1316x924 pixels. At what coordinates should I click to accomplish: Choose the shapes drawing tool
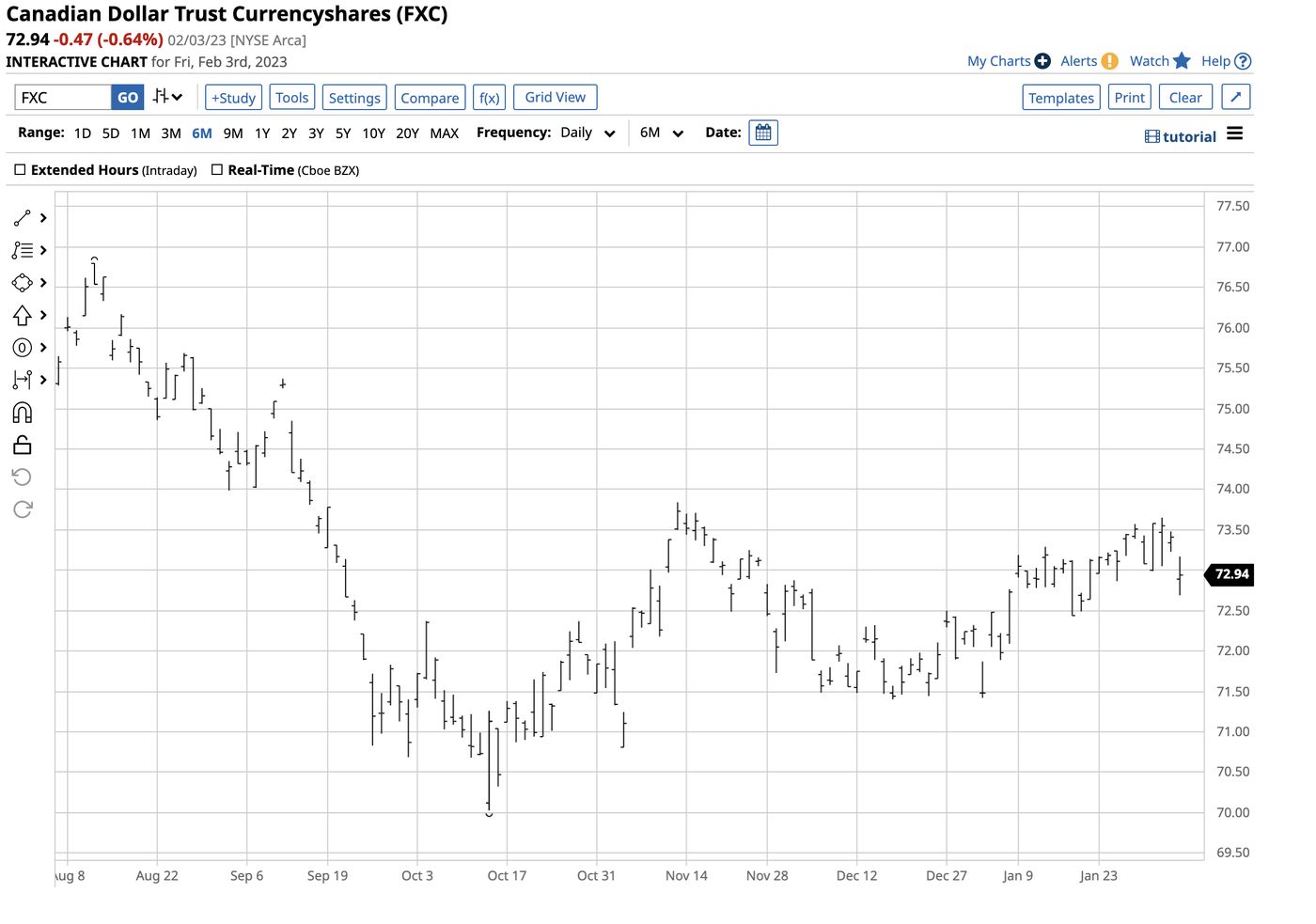click(23, 283)
